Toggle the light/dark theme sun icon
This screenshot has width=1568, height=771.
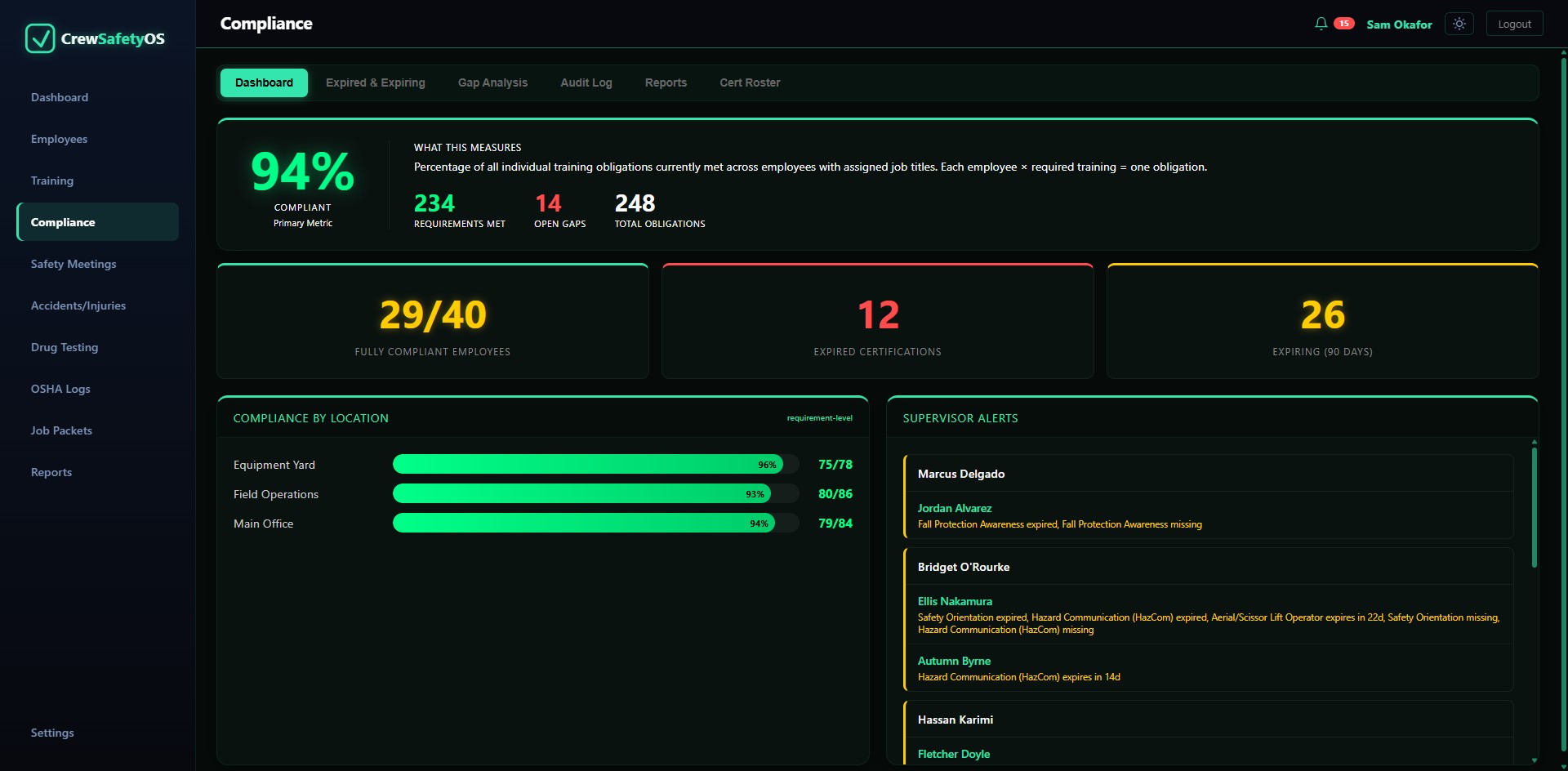pos(1459,24)
